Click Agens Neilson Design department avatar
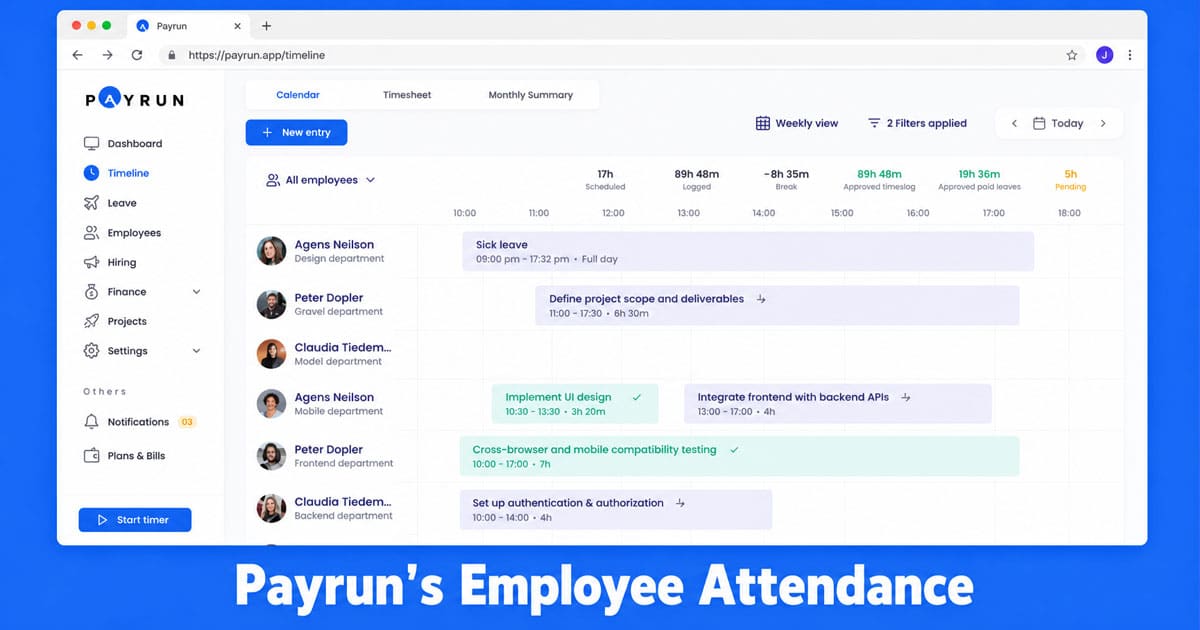1200x630 pixels. (271, 251)
